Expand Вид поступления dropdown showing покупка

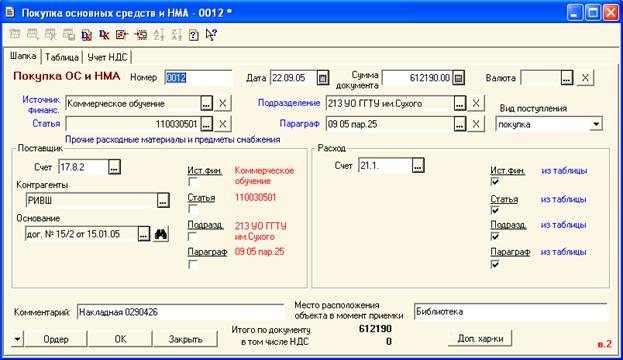(x=596, y=124)
